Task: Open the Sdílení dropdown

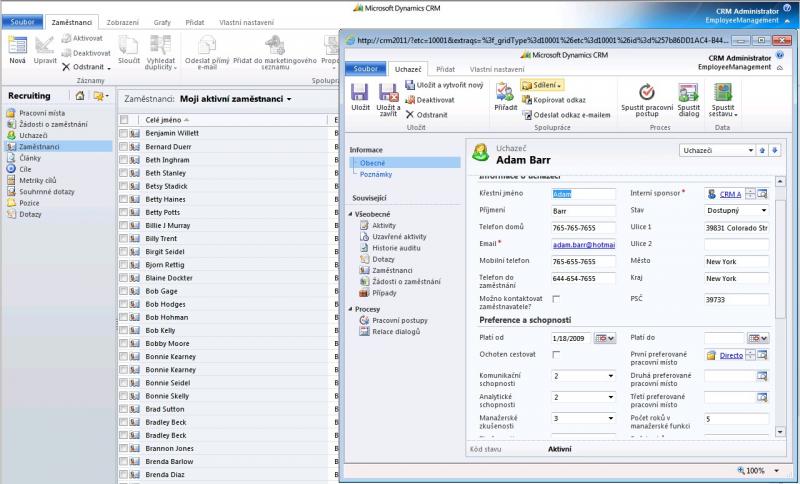Action: (x=542, y=85)
